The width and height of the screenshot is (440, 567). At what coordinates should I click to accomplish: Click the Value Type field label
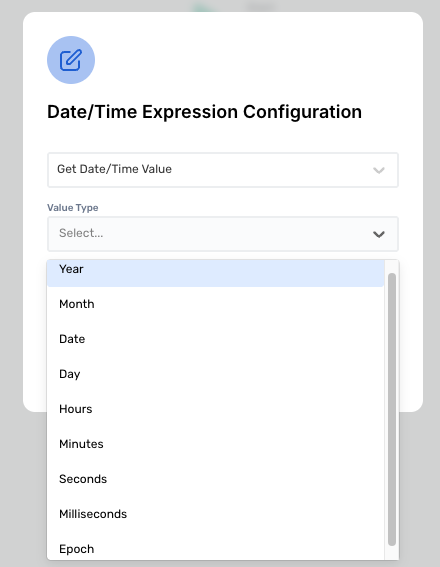[x=73, y=208]
